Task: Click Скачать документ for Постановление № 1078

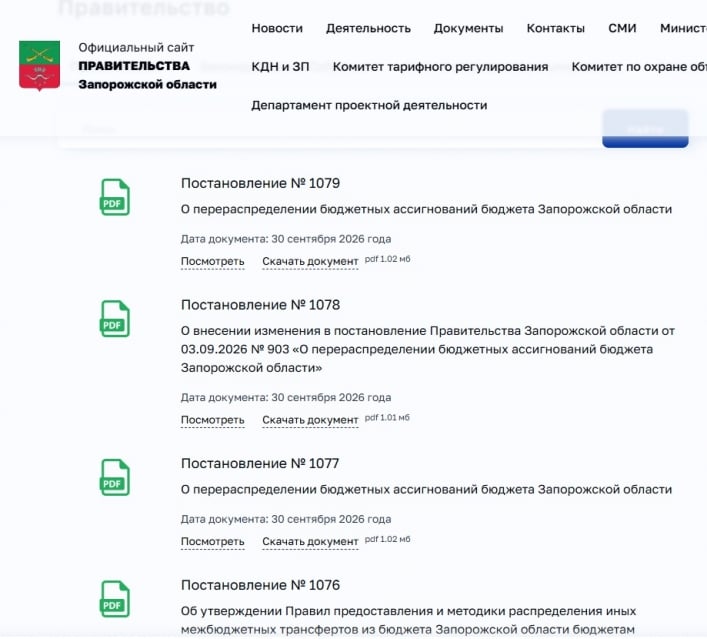Action: [x=310, y=420]
